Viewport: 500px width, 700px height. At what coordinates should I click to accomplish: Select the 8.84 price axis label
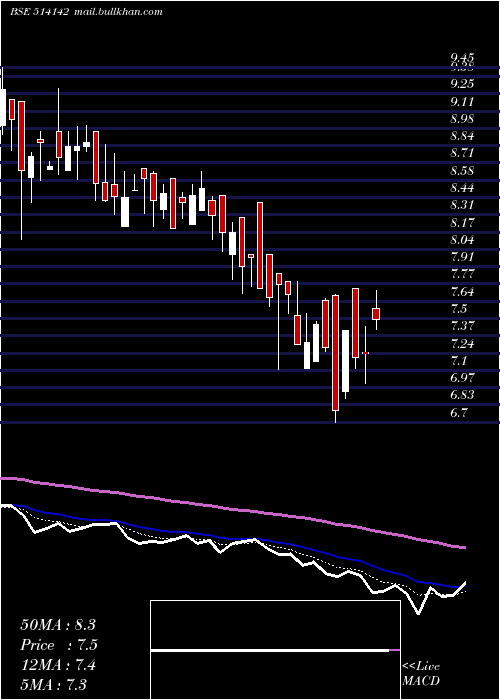point(462,136)
